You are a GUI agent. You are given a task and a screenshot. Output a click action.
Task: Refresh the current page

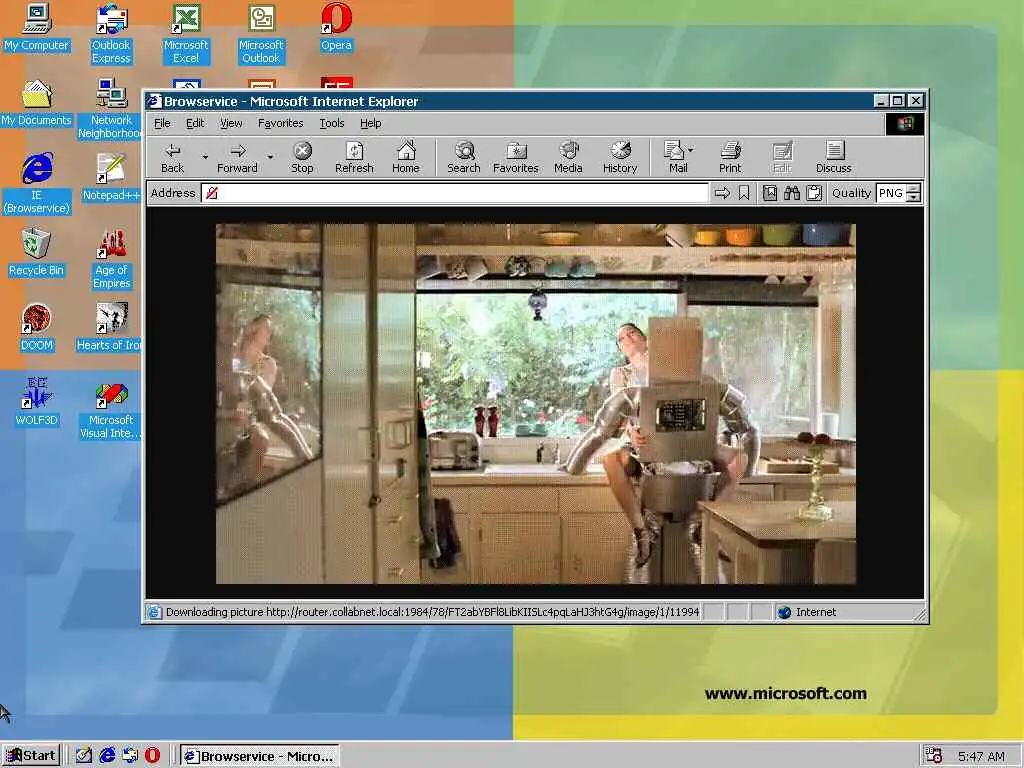[x=354, y=157]
